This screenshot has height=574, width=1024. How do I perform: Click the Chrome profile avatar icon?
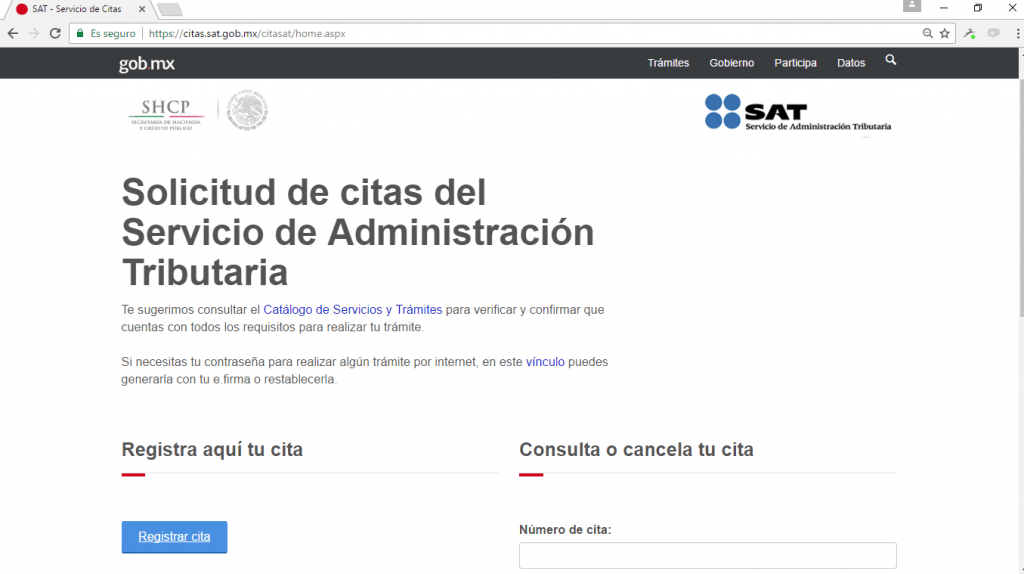pyautogui.click(x=912, y=6)
